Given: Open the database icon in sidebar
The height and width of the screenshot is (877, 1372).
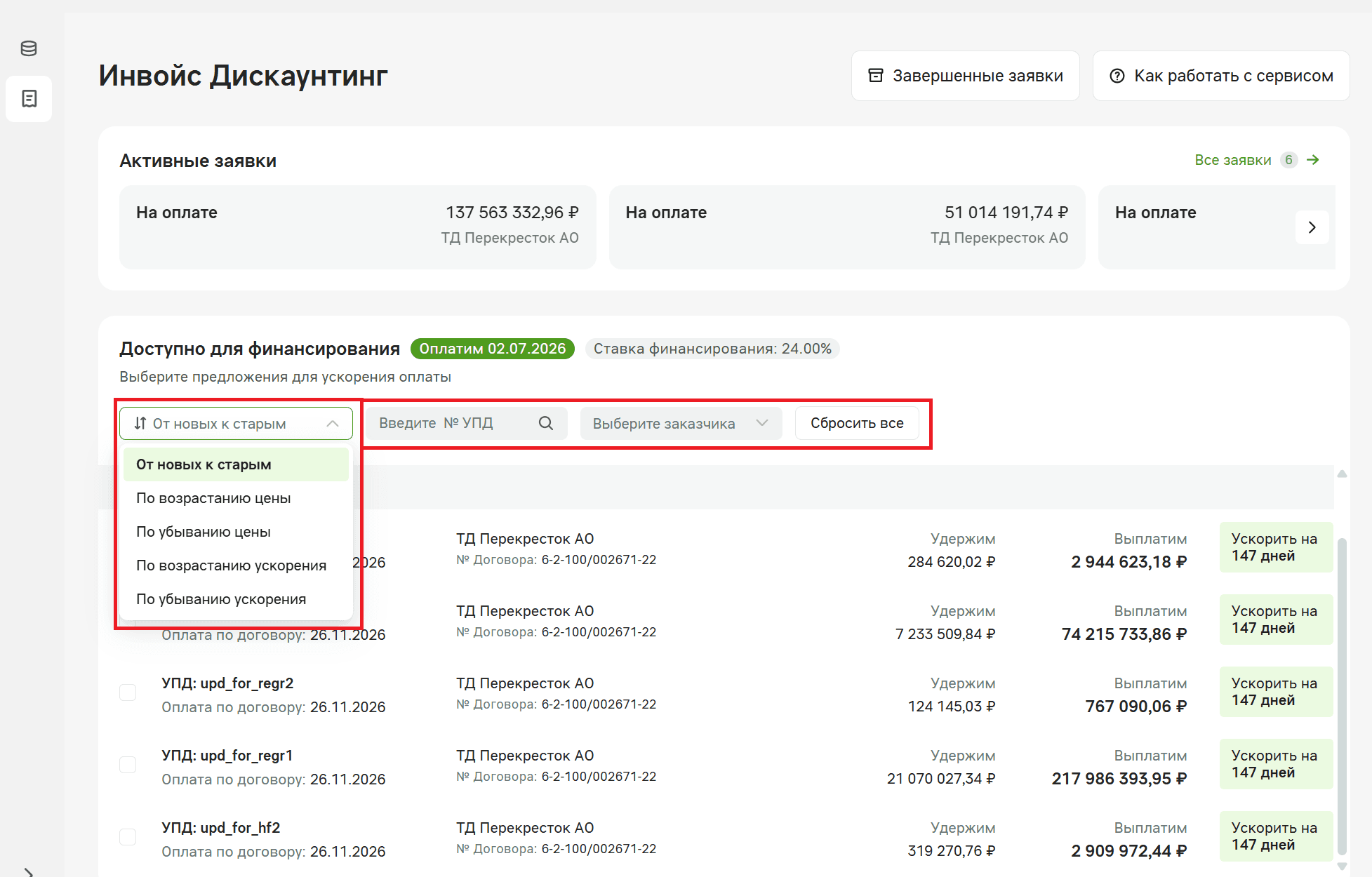Looking at the screenshot, I should pyautogui.click(x=29, y=48).
